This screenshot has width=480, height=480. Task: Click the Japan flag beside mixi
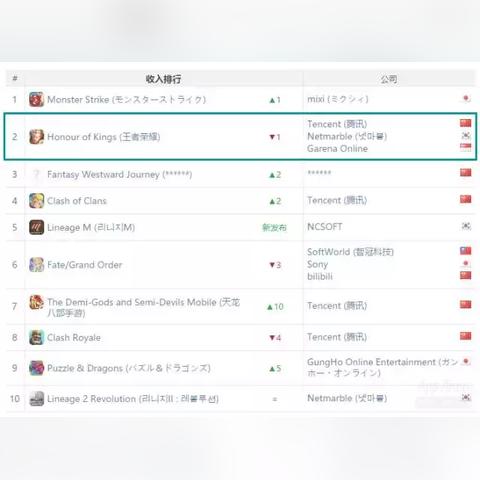coord(466,99)
